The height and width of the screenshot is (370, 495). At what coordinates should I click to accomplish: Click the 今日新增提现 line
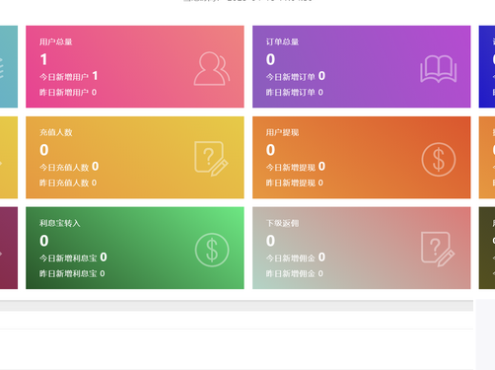point(295,167)
